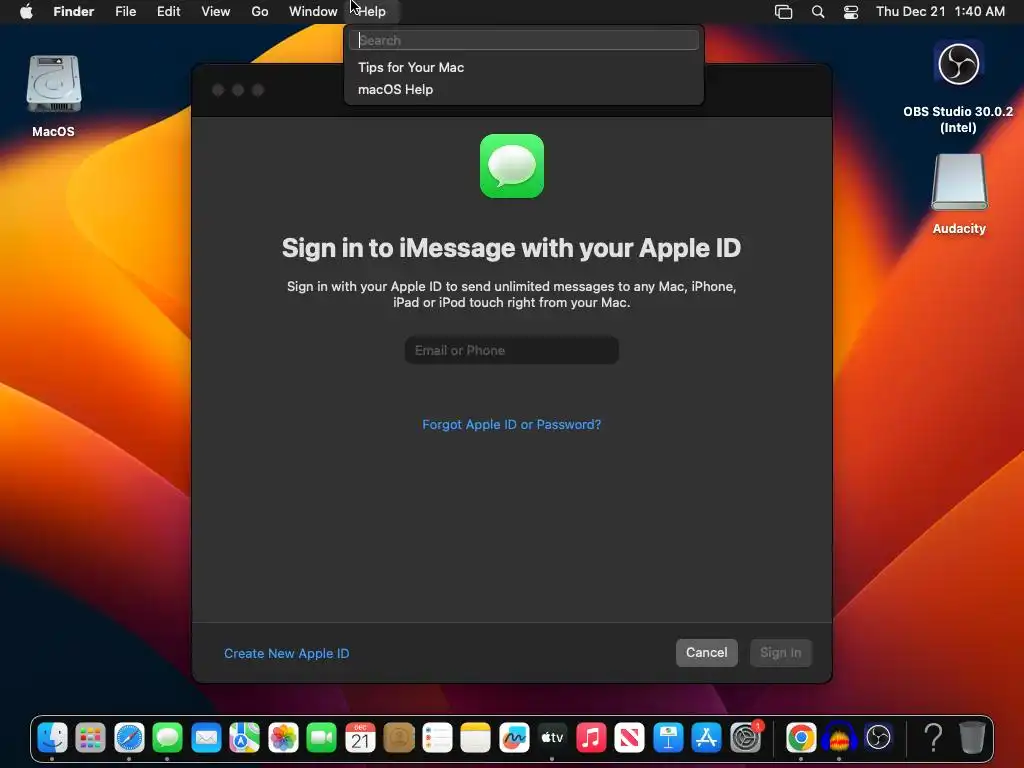Open Apple TV in the dock

552,738
